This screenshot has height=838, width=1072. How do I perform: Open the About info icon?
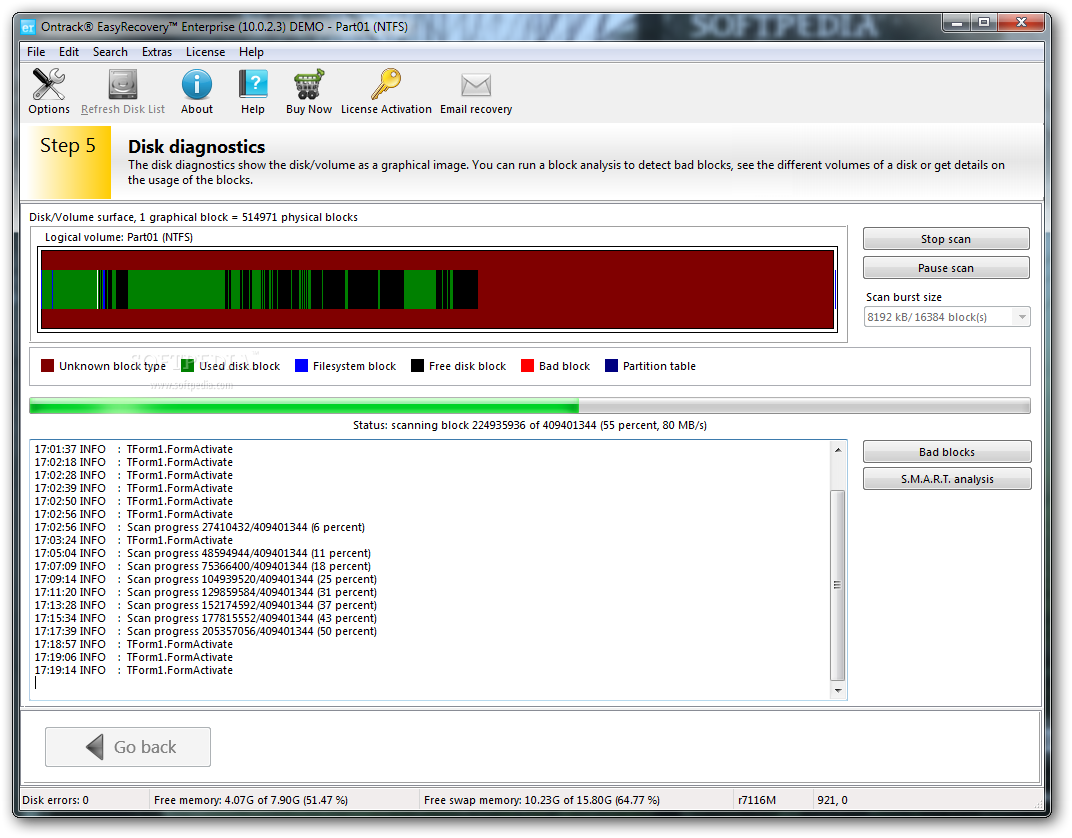coord(197,84)
